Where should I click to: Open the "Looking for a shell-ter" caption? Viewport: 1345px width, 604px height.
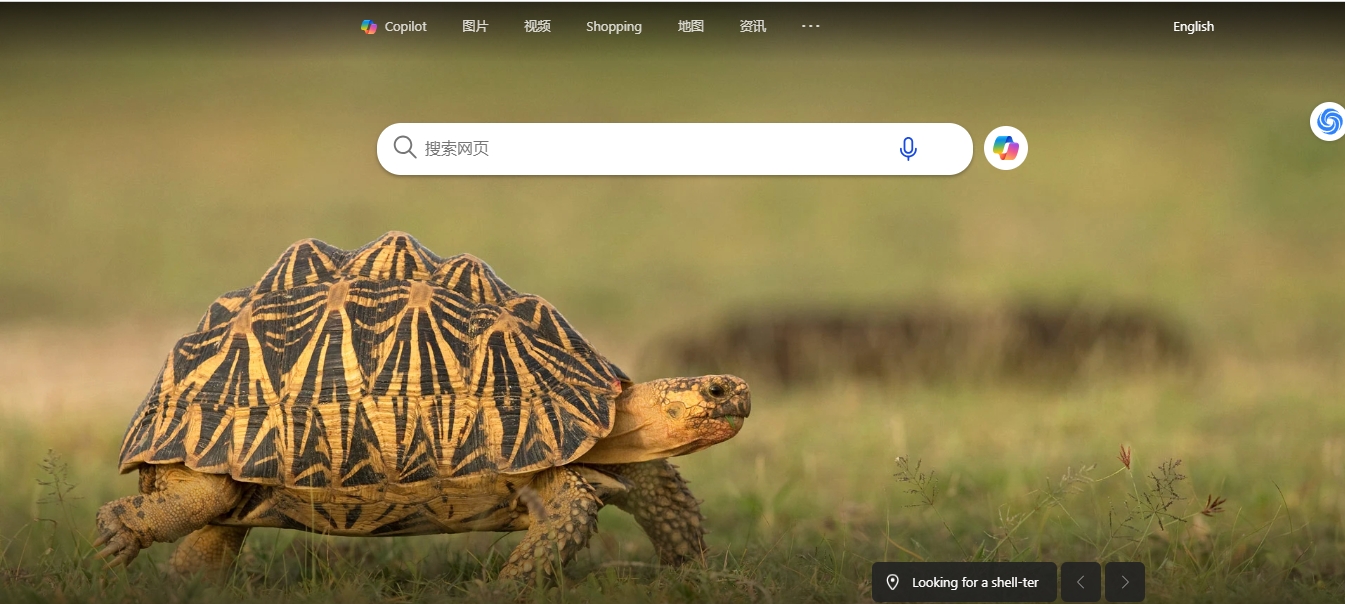[975, 582]
